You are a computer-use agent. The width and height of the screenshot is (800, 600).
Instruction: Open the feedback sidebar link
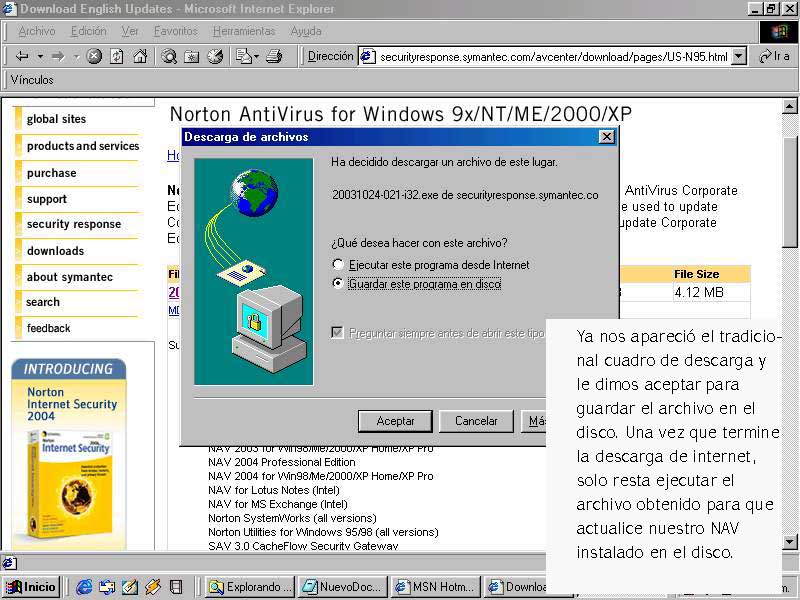click(48, 328)
